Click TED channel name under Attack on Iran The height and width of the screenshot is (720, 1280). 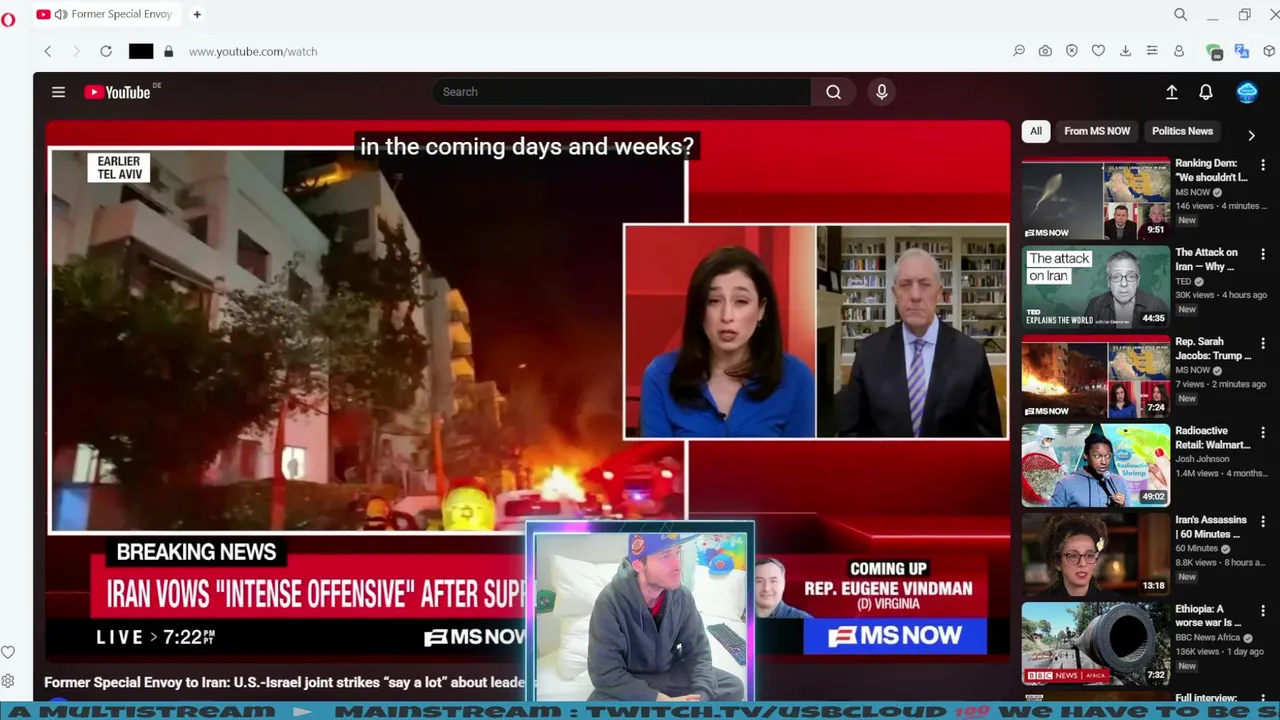[1184, 281]
